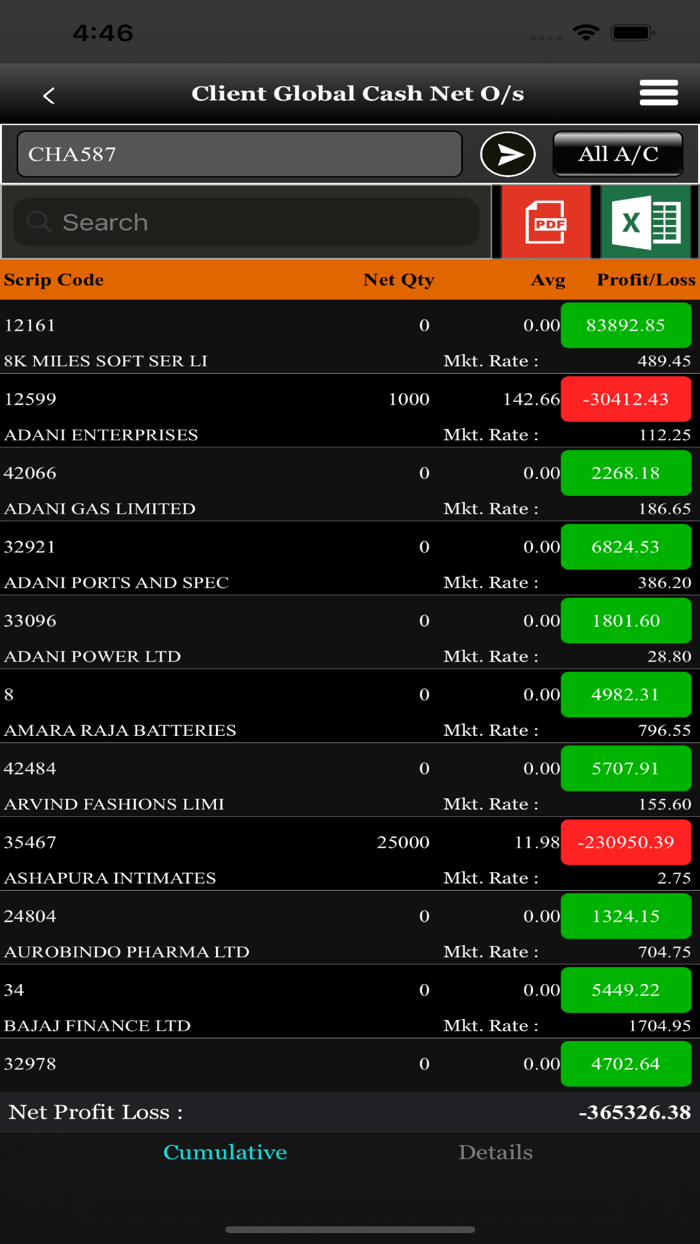Sort by Scrip Code column header
Viewport: 700px width, 1244px height.
coord(54,280)
